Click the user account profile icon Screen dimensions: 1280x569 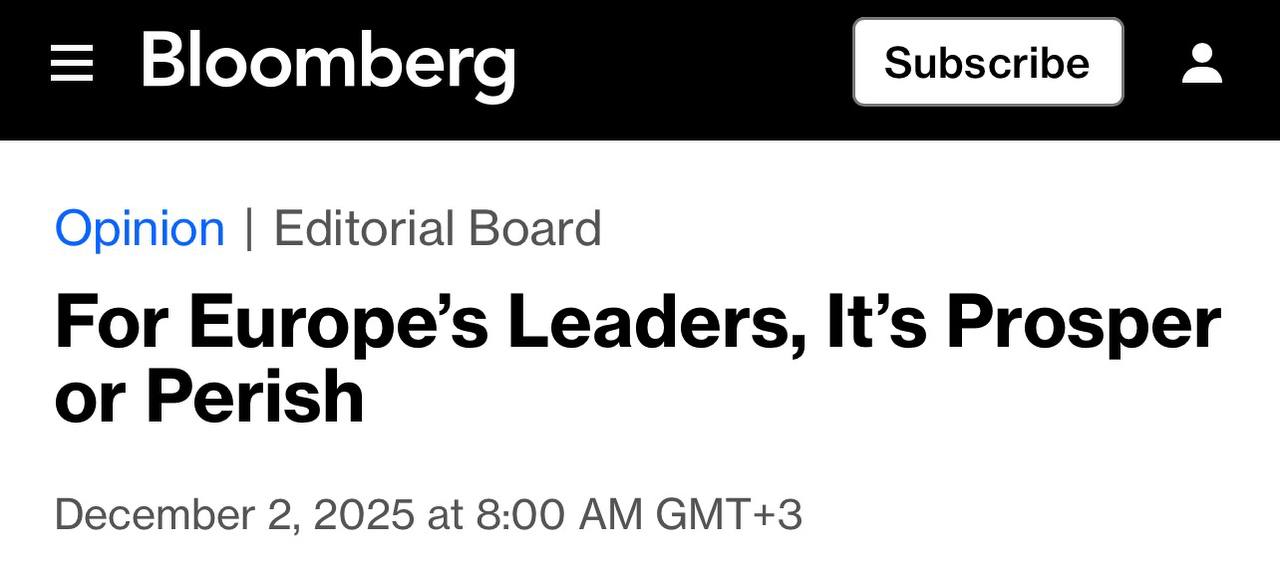point(1202,63)
